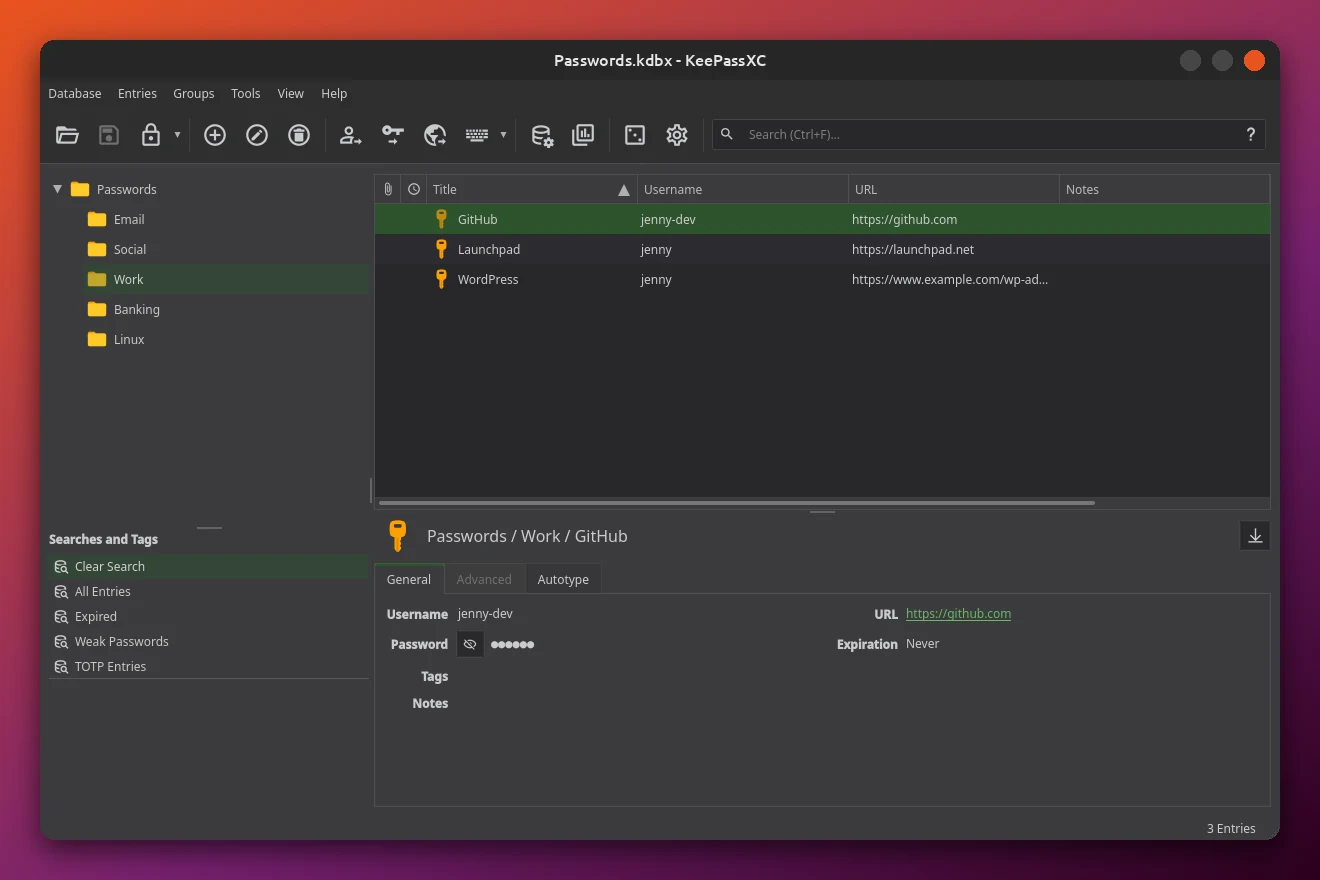This screenshot has height=880, width=1320.
Task: Sort entries by Notes column header
Action: pyautogui.click(x=1164, y=189)
